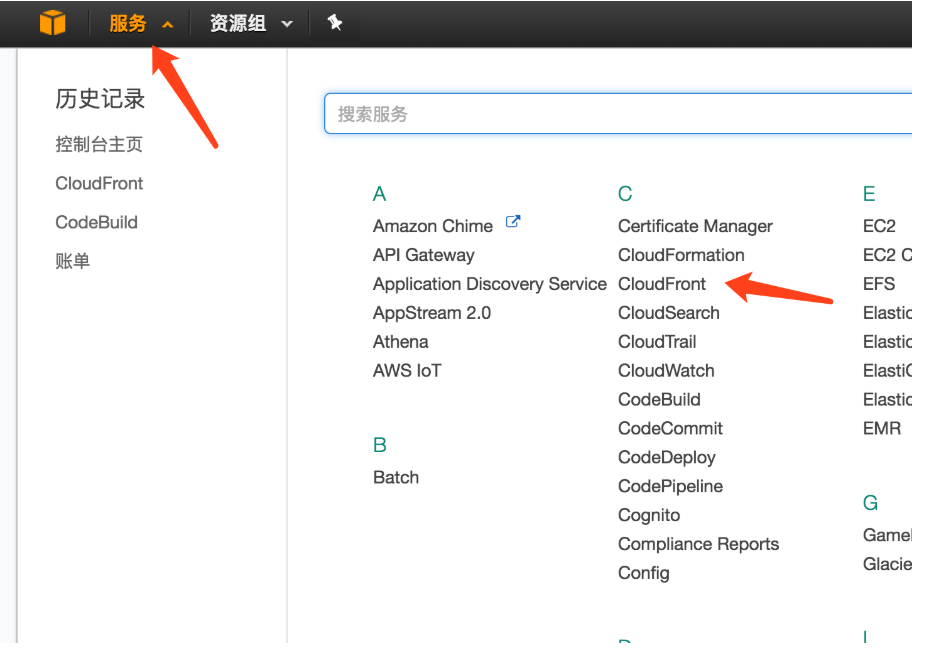This screenshot has width=939, height=657.
Task: Focus the 搜索服务 search box
Action: 617,114
